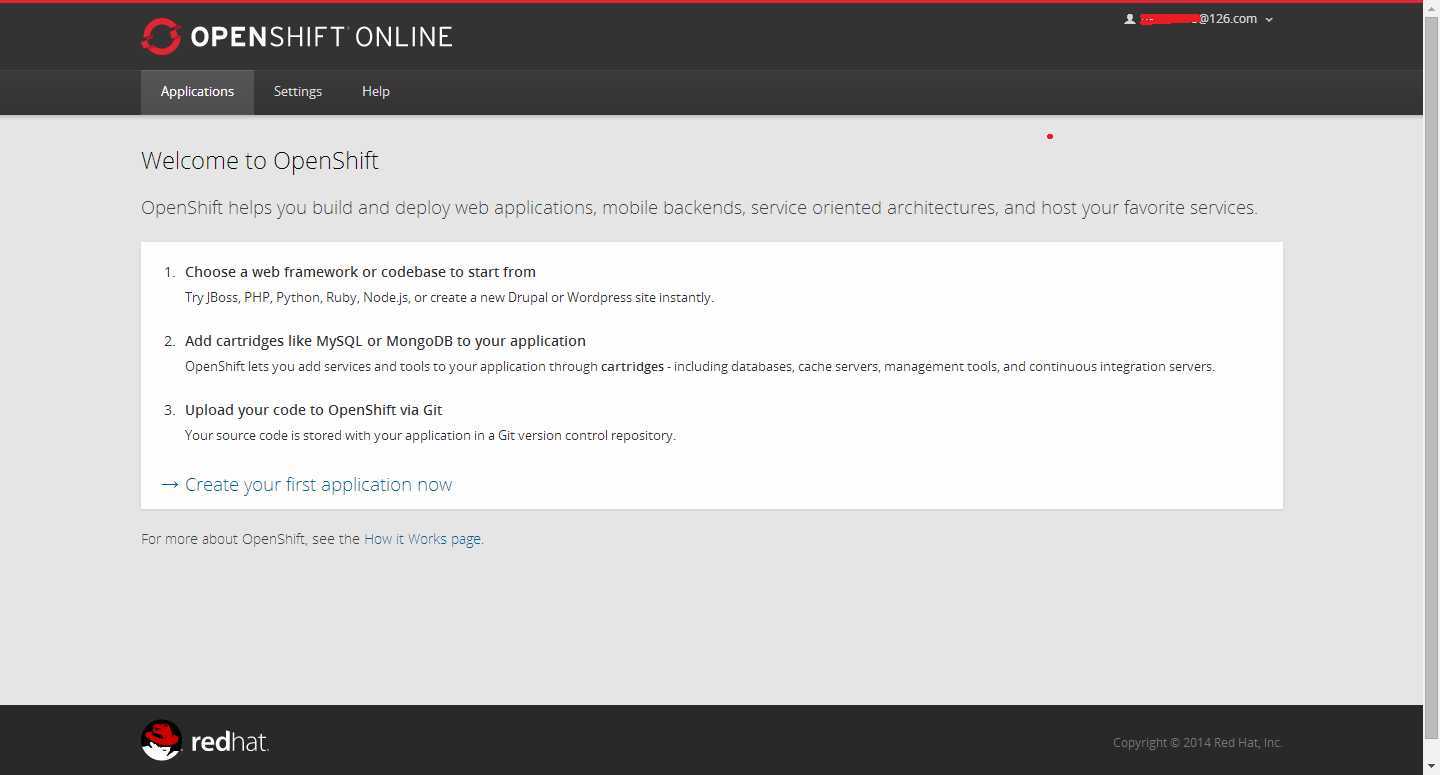Click the scrollbar down arrow
Image resolution: width=1440 pixels, height=775 pixels.
[1431, 767]
